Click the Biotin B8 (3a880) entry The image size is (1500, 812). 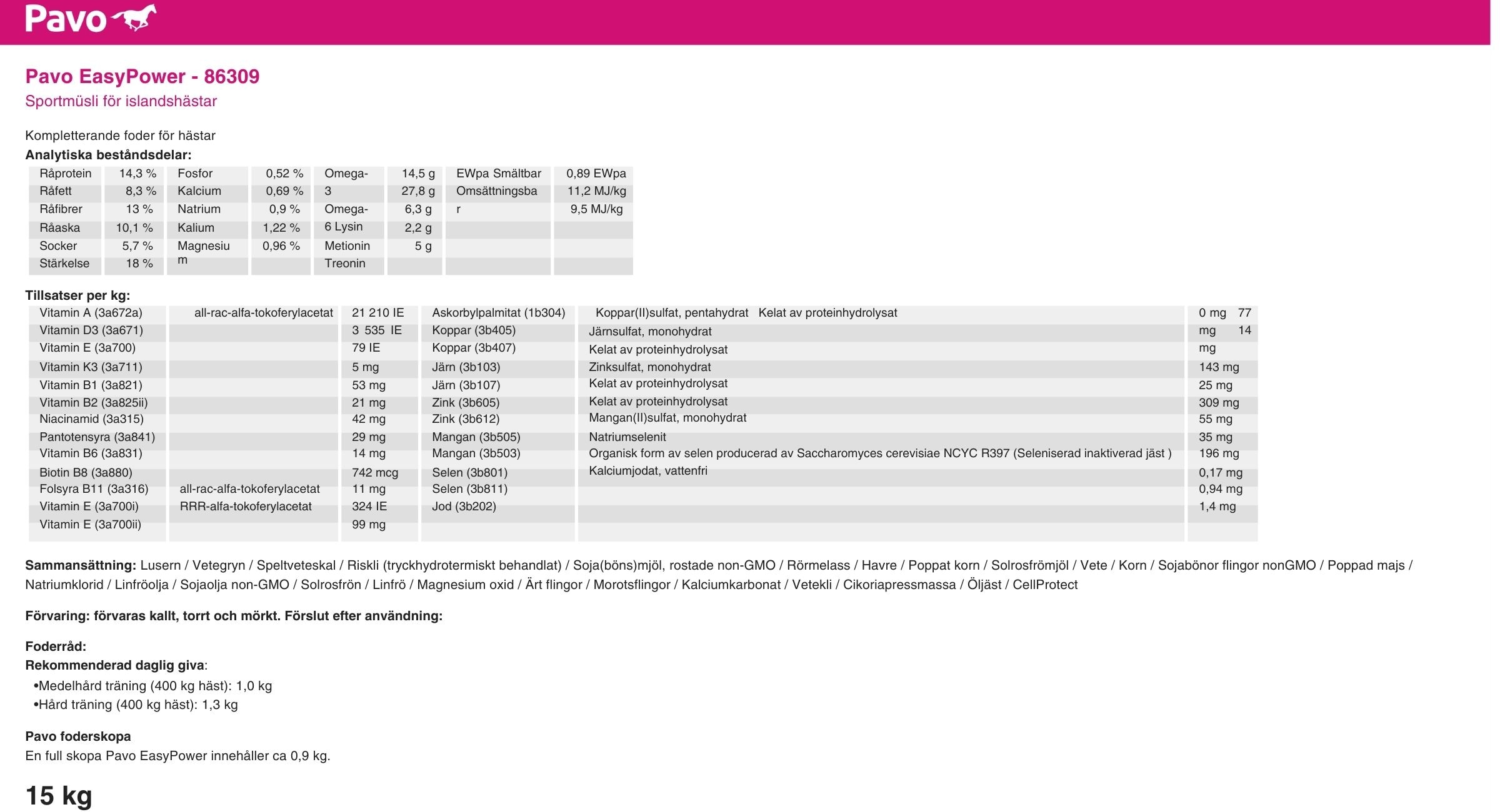click(86, 473)
